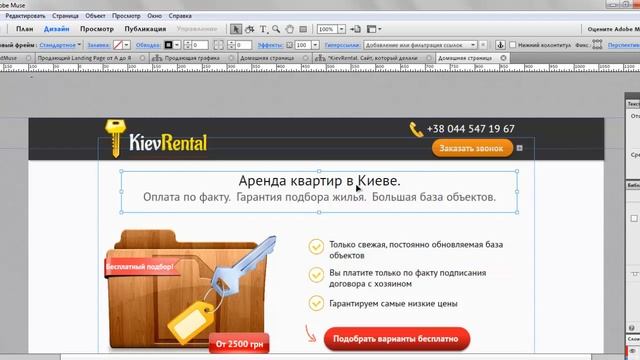Select the wooden folder with key image
This screenshot has height=360, width=640.
pos(190,291)
